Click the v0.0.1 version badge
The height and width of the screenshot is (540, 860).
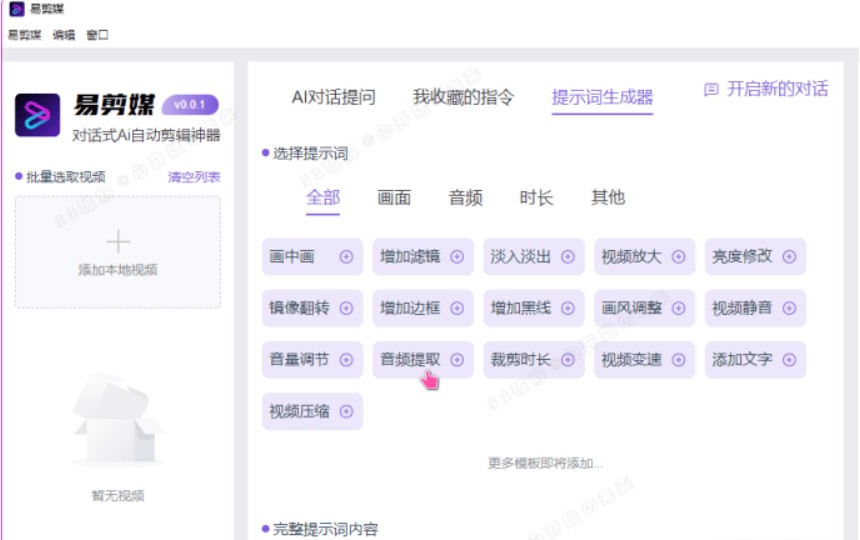point(190,105)
